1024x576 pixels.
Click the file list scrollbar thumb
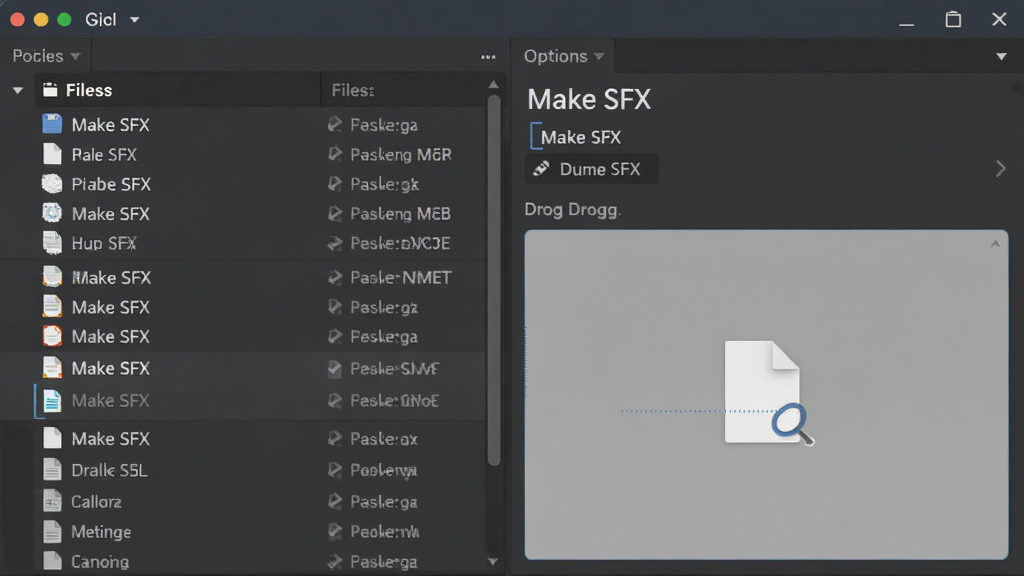pyautogui.click(x=494, y=281)
